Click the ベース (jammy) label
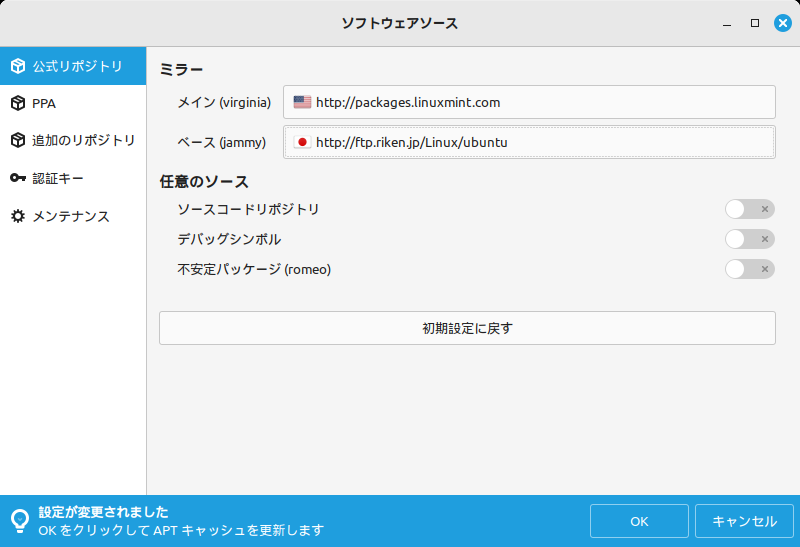This screenshot has height=547, width=800. [x=221, y=142]
